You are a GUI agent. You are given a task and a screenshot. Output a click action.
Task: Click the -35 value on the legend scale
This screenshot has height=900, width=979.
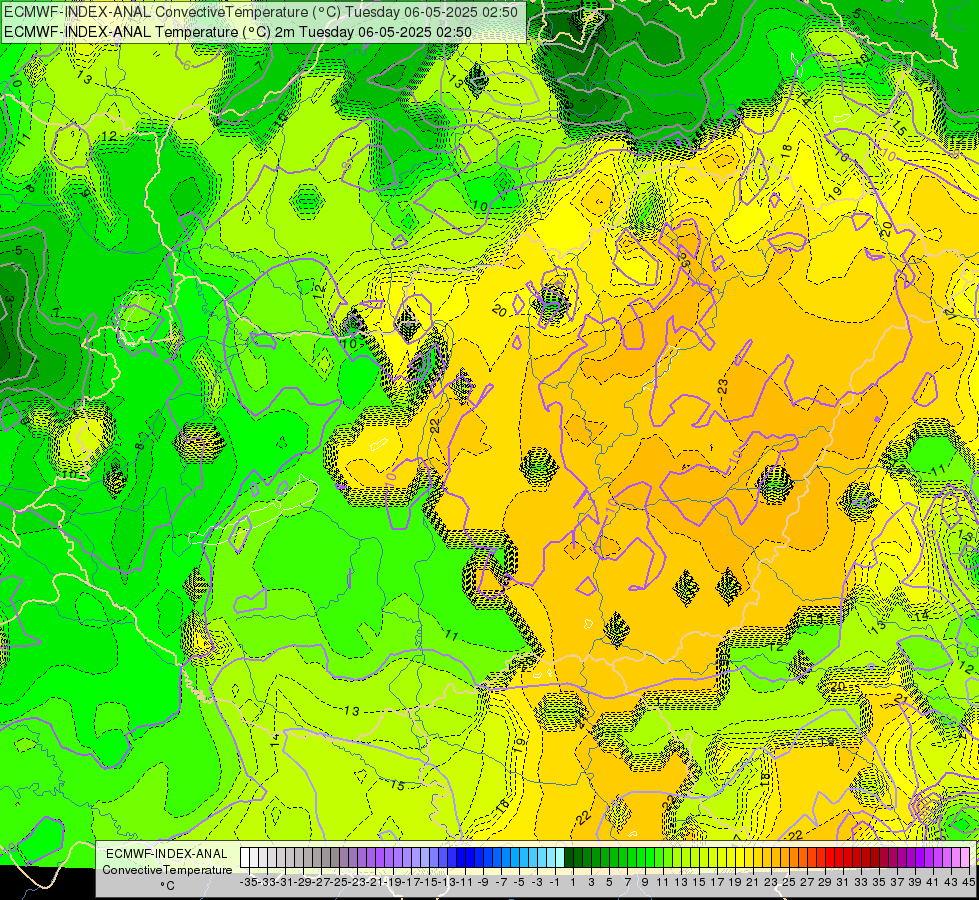tap(248, 882)
